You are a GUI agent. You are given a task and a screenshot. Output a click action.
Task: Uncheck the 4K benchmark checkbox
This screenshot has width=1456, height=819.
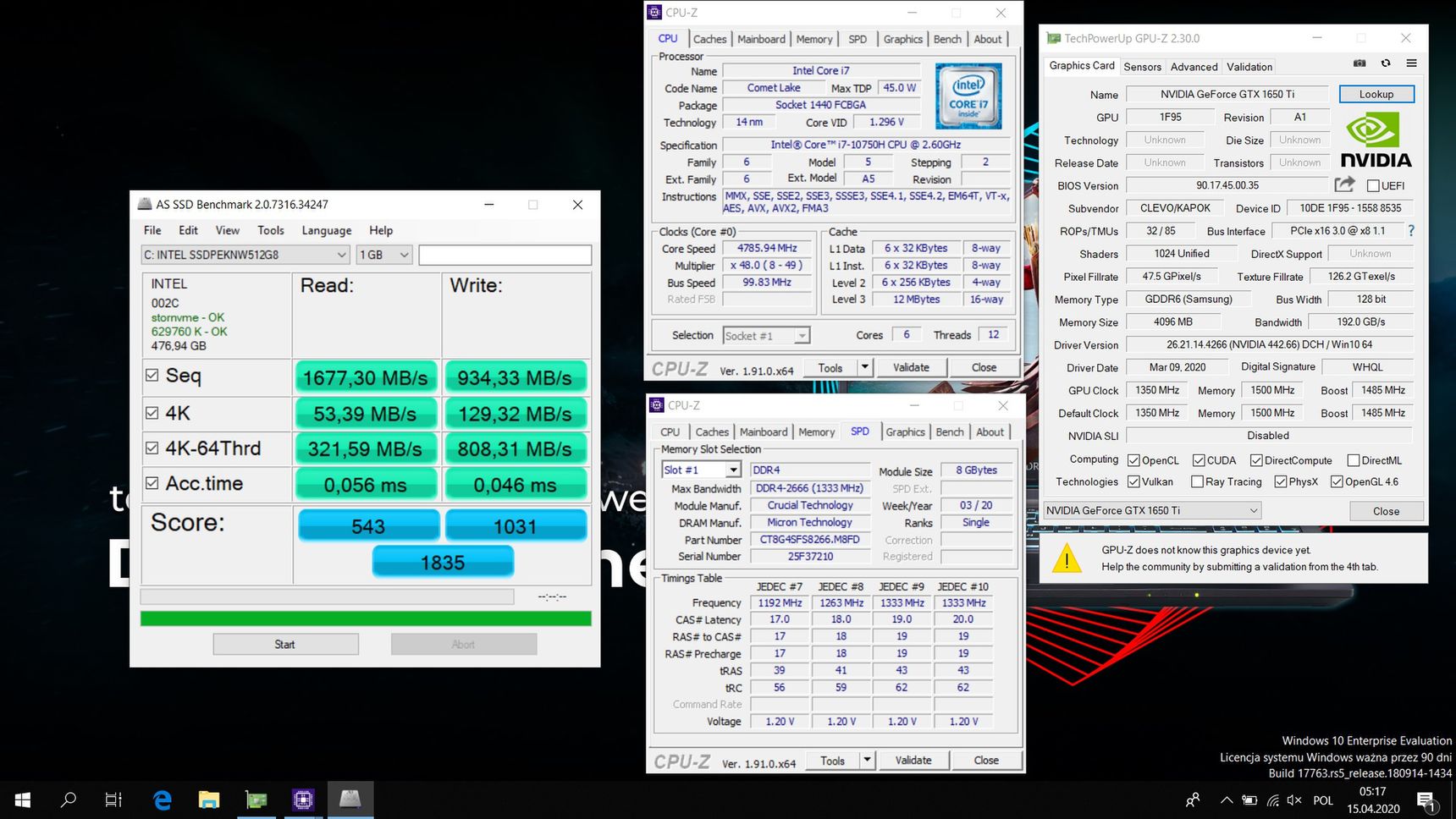click(152, 413)
